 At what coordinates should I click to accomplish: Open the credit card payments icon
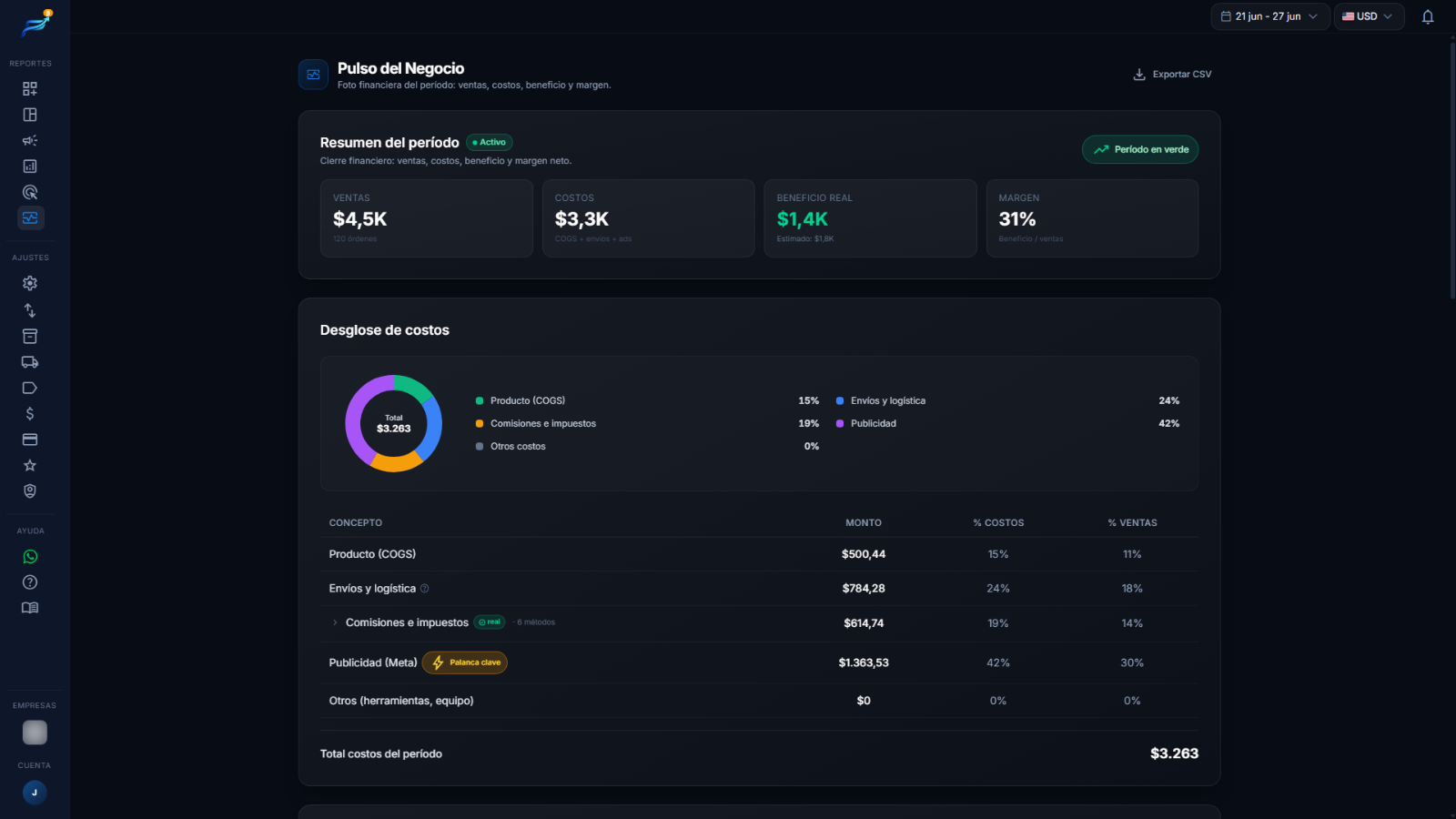(30, 440)
